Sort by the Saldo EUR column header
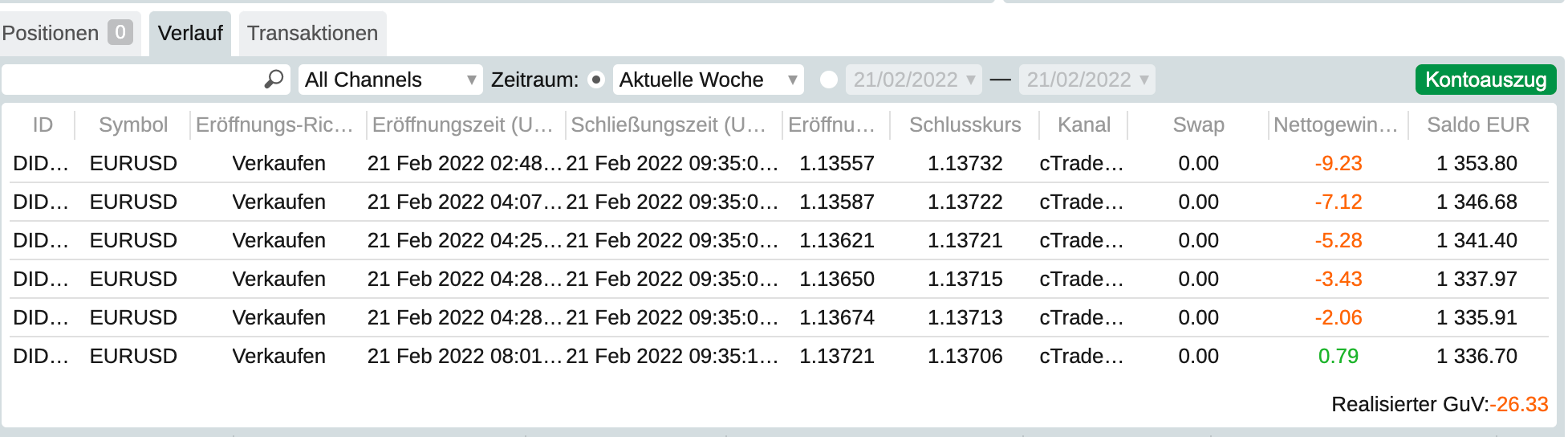This screenshot has width=1568, height=437. (1477, 125)
